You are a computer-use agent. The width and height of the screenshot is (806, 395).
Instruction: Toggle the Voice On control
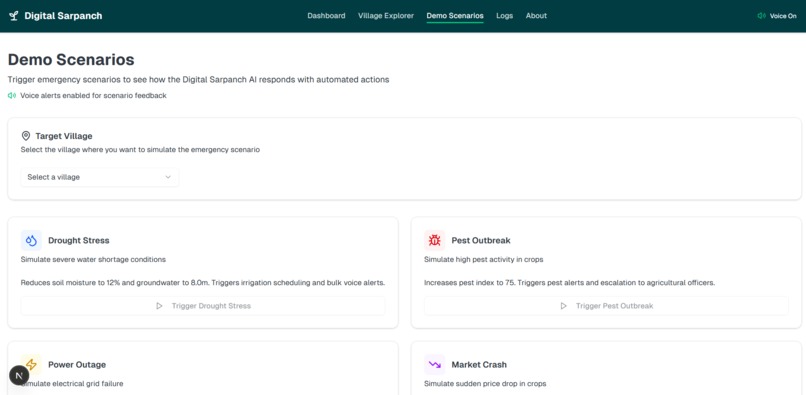tap(777, 16)
